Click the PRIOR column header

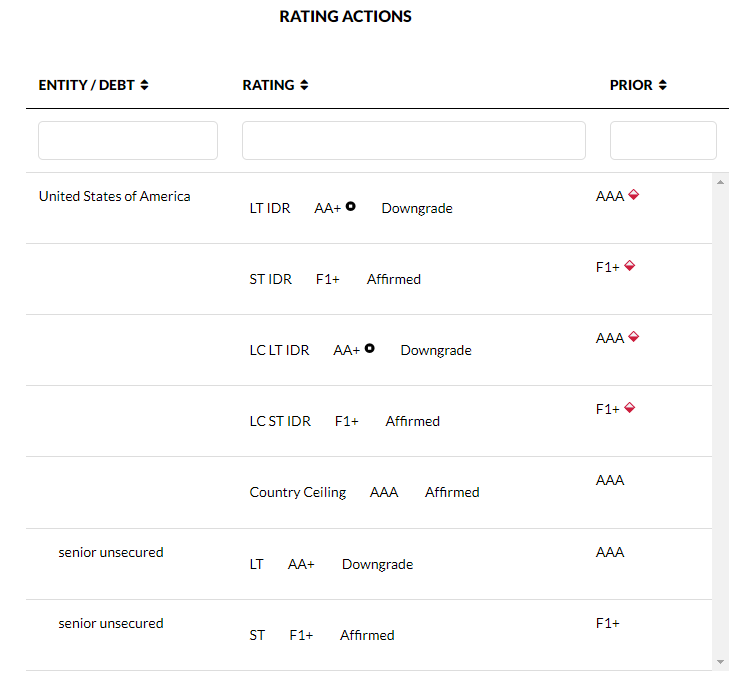(x=631, y=85)
